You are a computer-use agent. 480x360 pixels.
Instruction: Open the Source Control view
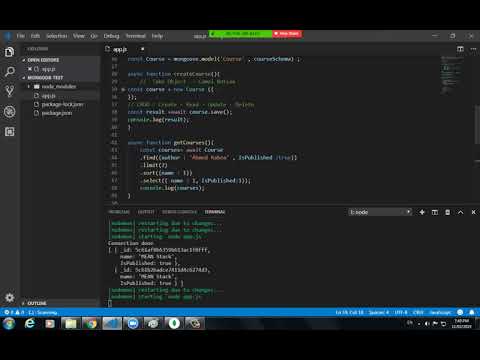[9, 91]
